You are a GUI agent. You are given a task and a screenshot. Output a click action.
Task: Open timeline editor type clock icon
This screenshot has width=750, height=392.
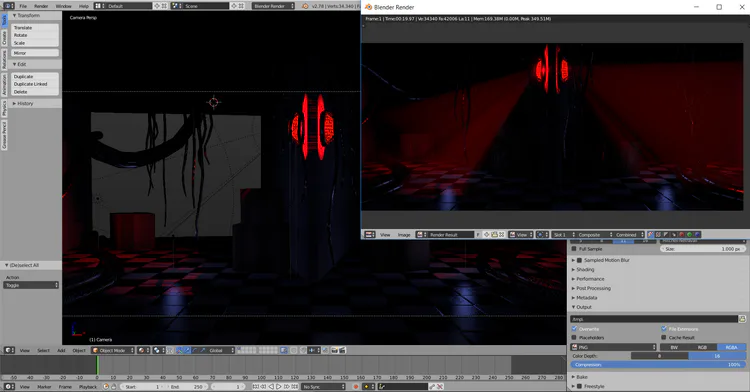click(9, 387)
